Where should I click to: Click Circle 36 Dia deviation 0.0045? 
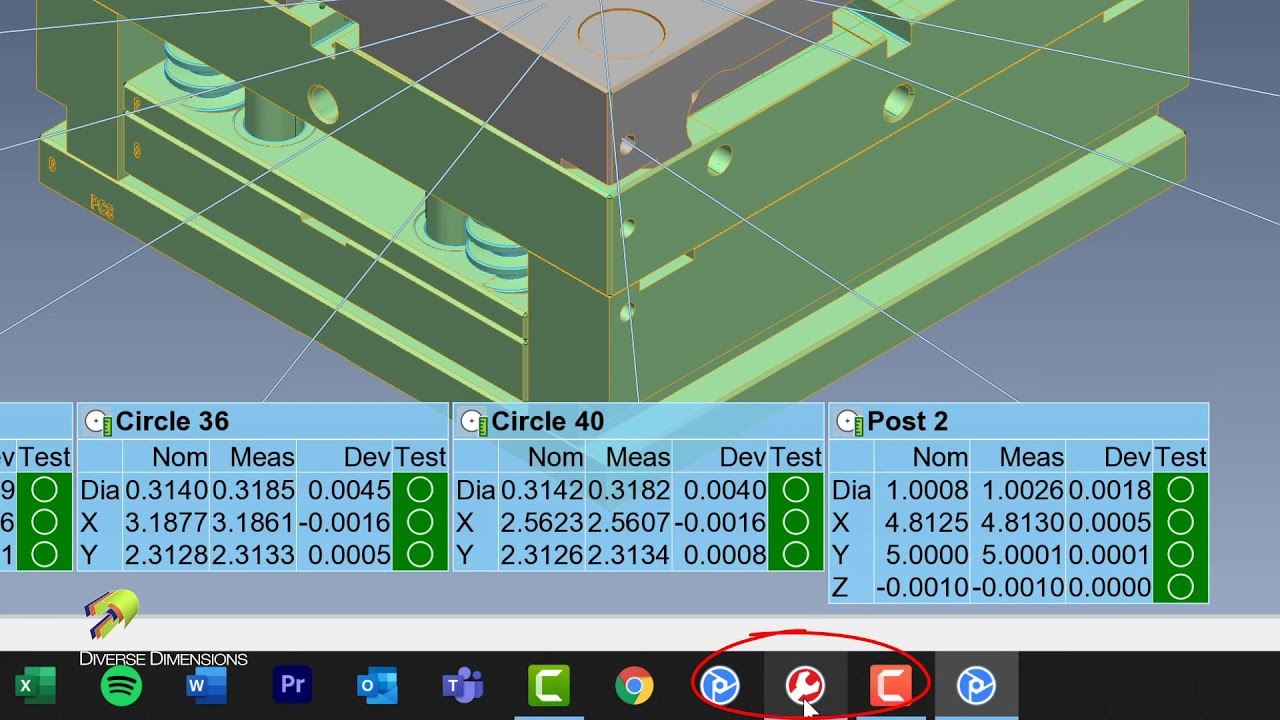click(349, 490)
